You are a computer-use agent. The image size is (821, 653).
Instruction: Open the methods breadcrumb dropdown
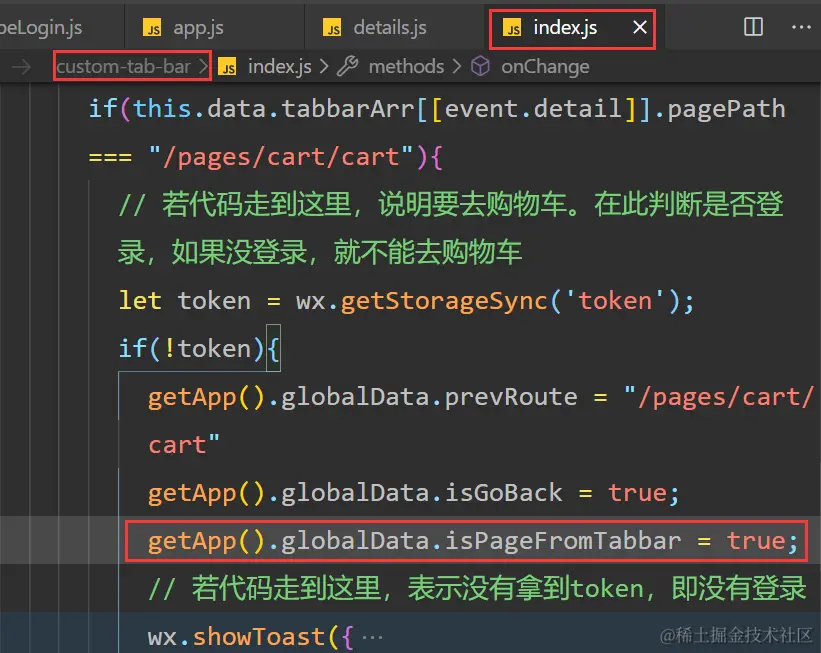coord(406,67)
